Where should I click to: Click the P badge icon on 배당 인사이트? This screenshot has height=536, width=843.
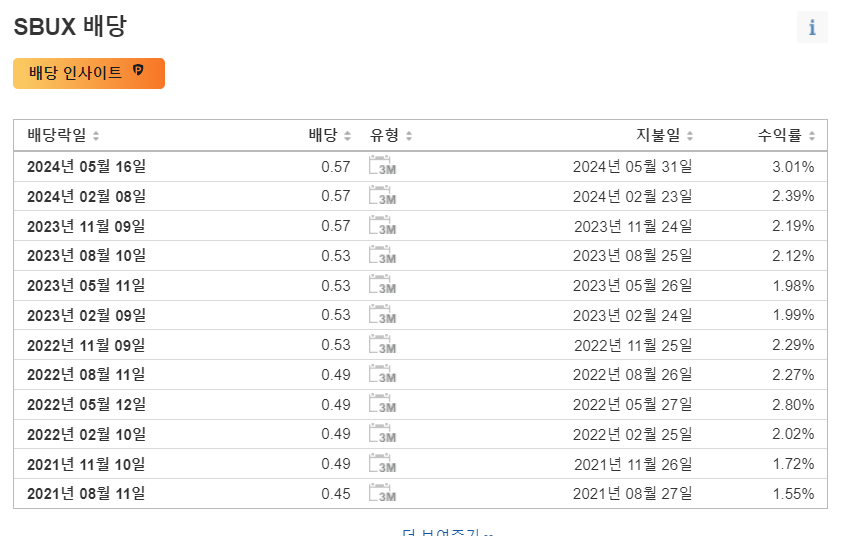pos(138,70)
